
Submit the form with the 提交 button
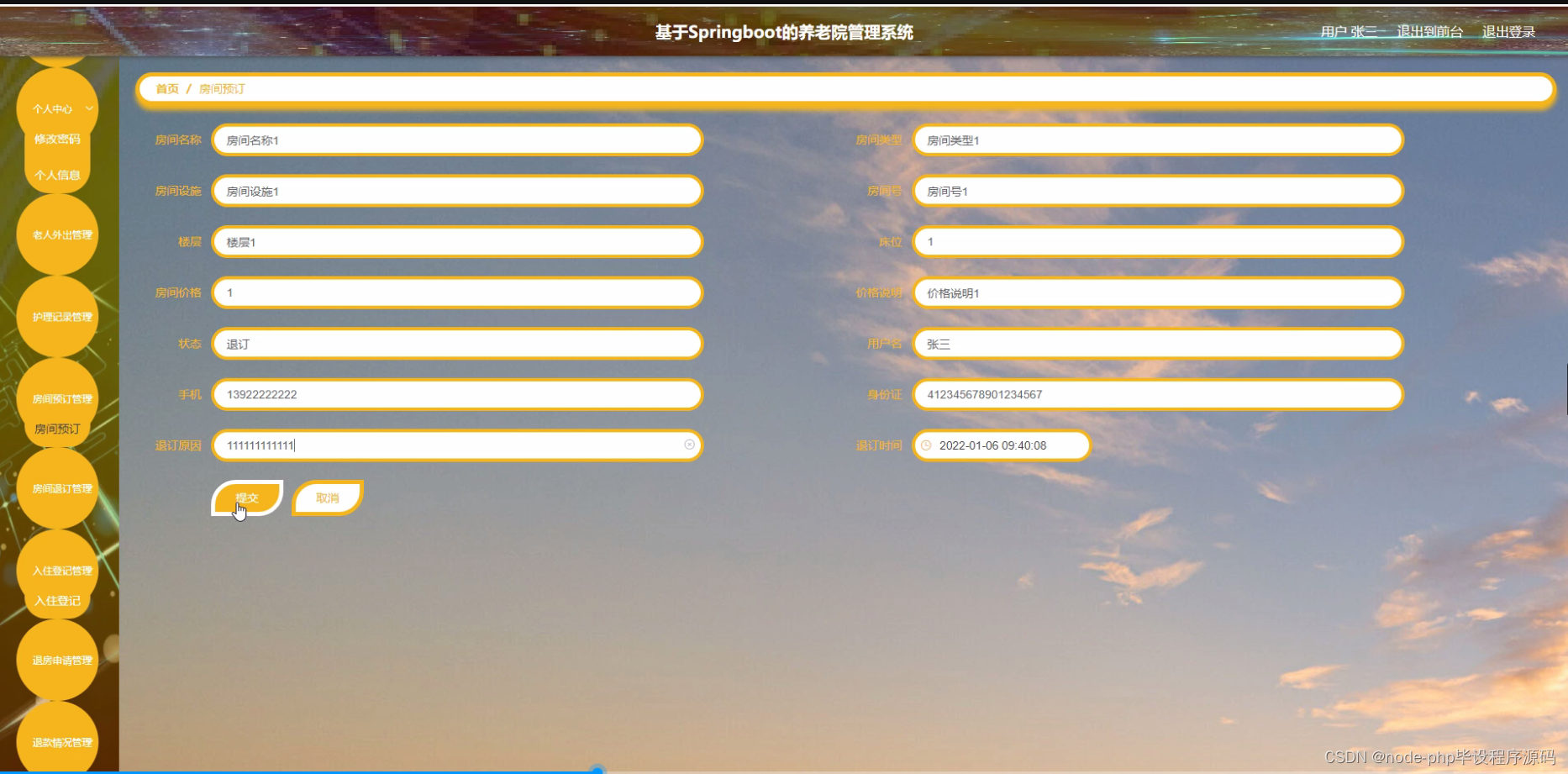(246, 497)
